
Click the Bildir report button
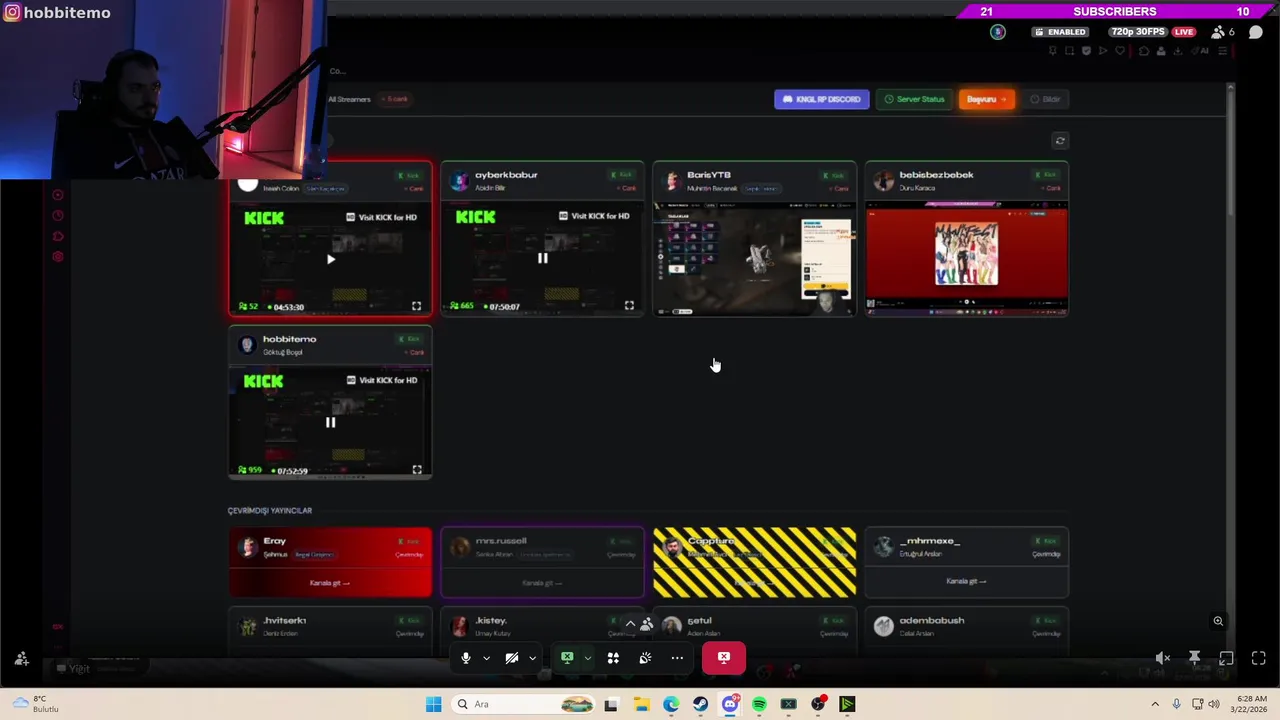(1045, 99)
